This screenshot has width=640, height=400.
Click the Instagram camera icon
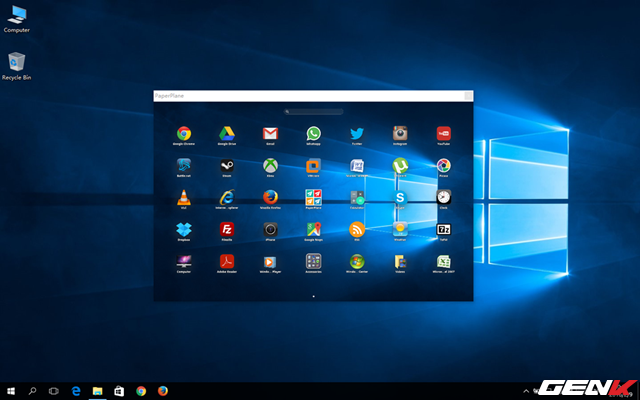[400, 134]
